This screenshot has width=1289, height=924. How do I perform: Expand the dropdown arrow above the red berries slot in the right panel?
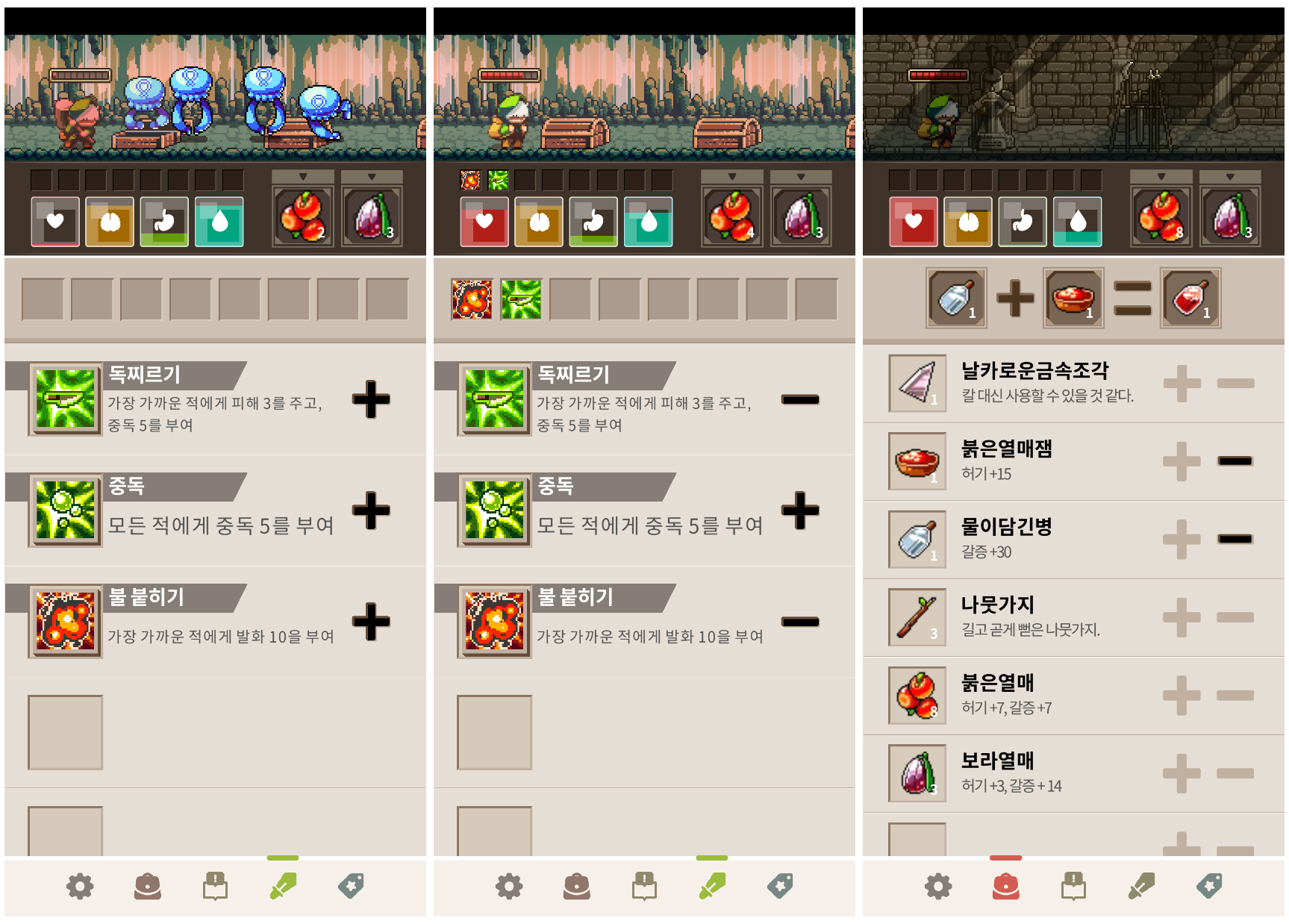[x=1161, y=177]
